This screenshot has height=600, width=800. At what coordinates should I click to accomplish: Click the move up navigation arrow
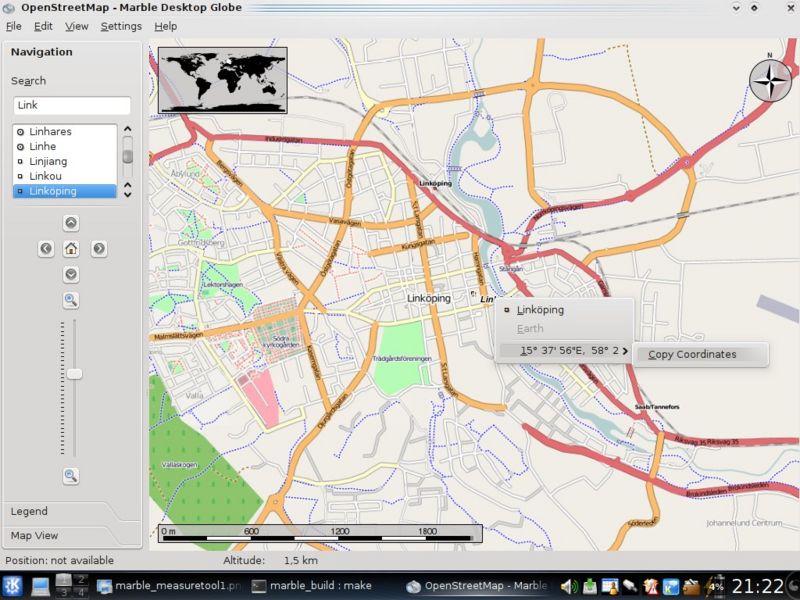point(71,222)
